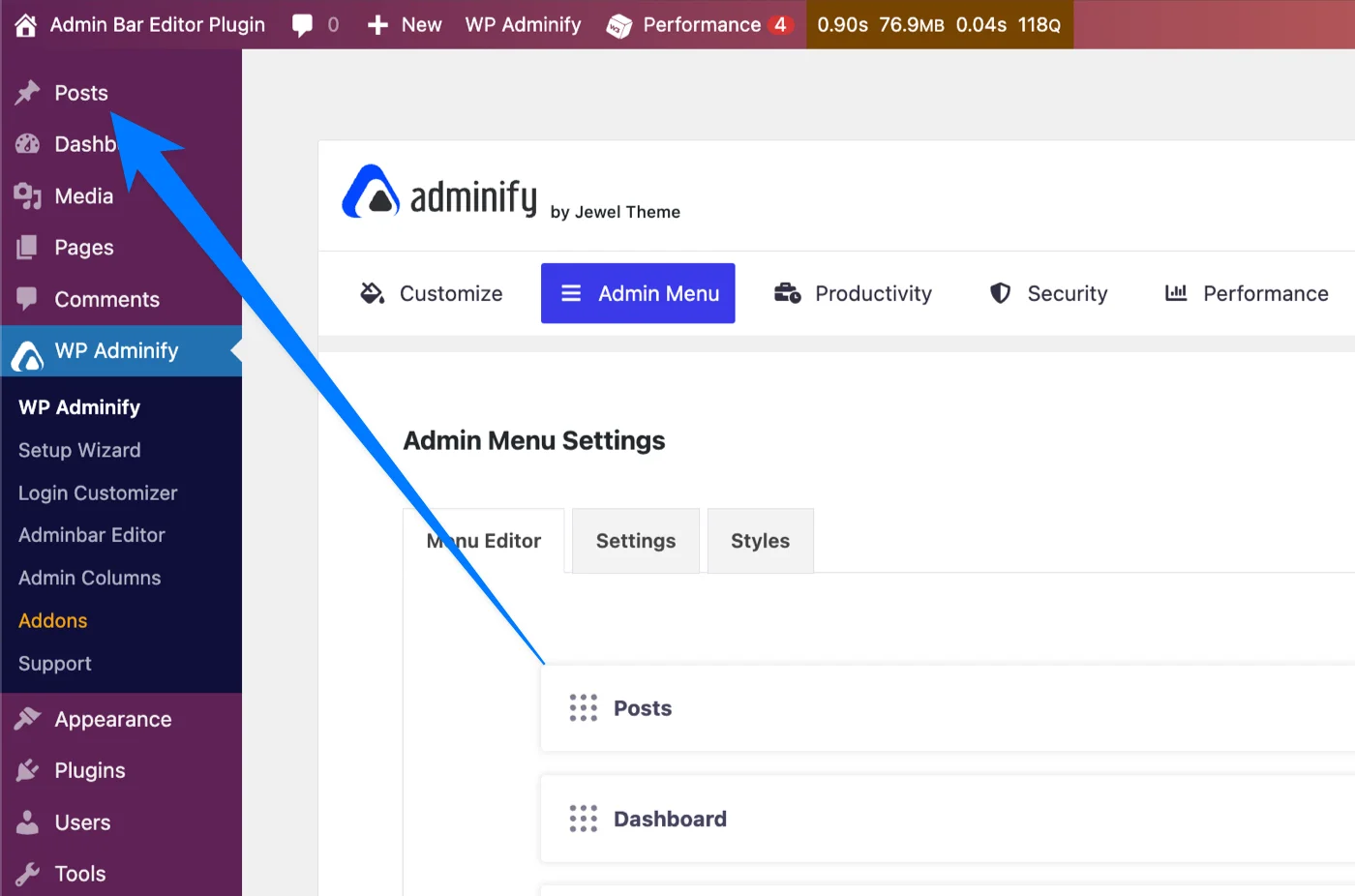Open the Productivity section
1355x896 pixels.
pos(853,293)
